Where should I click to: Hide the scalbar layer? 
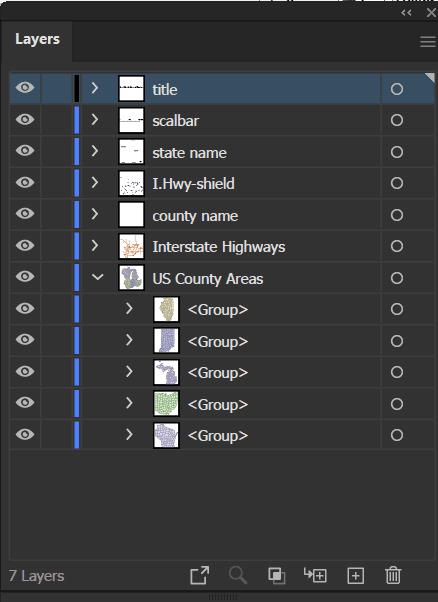(25, 120)
